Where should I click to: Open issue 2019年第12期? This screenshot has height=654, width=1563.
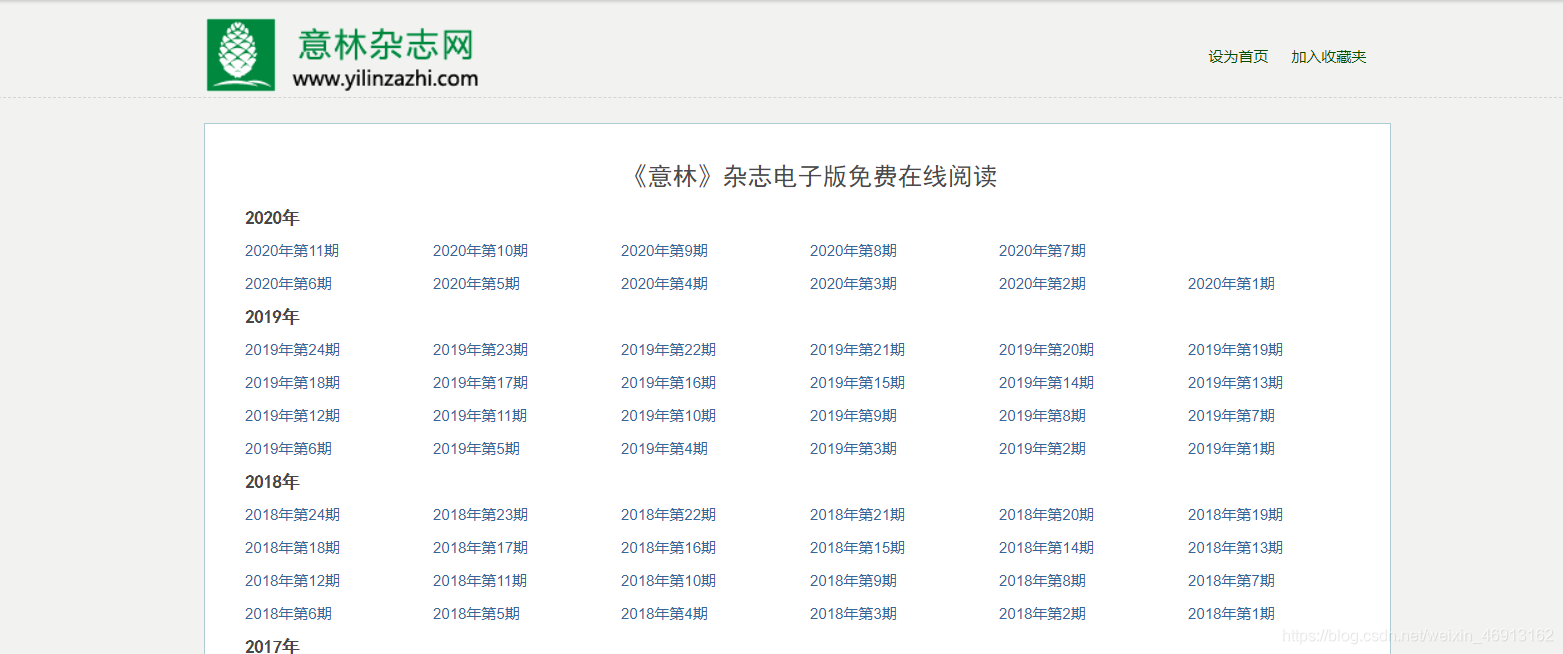click(x=292, y=416)
